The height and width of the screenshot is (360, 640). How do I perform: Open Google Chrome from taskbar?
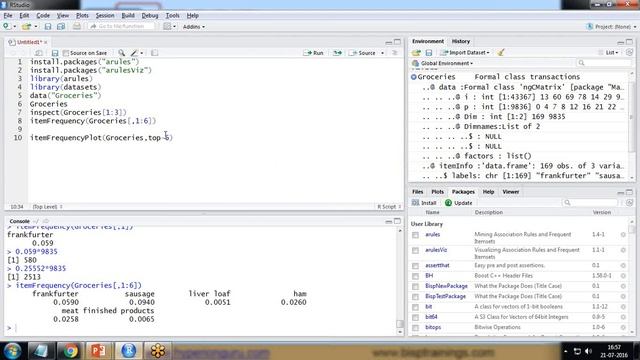click(x=70, y=351)
